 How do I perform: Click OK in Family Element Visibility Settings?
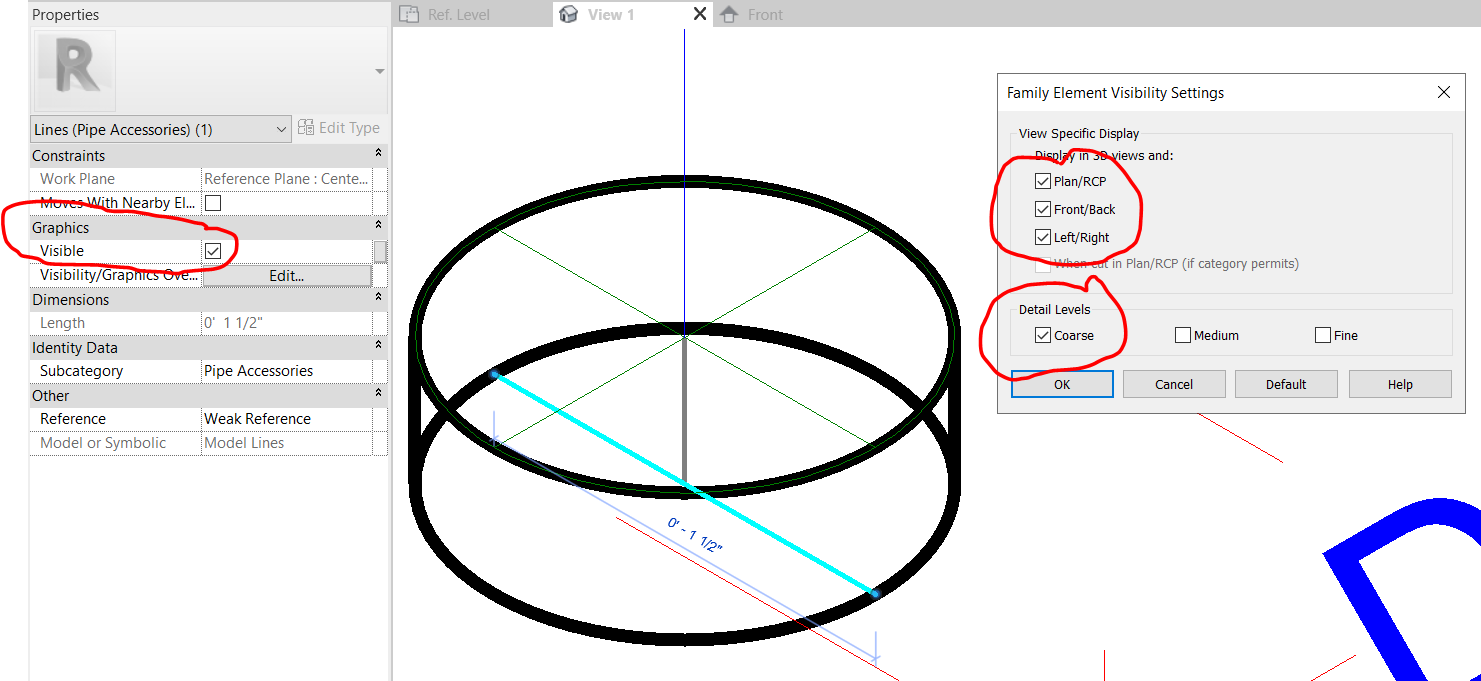(x=1062, y=384)
